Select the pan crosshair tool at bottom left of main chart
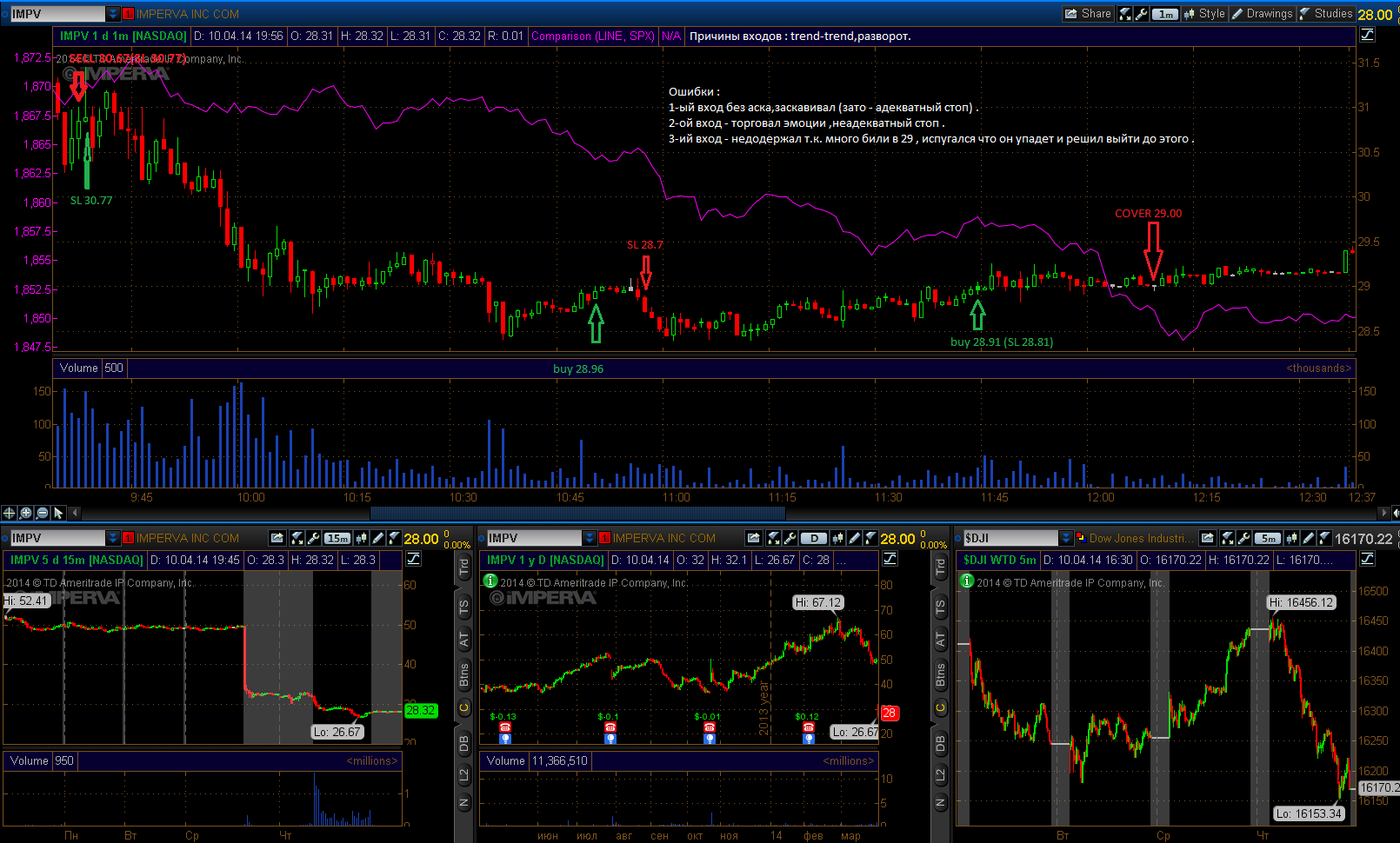 [x=9, y=513]
